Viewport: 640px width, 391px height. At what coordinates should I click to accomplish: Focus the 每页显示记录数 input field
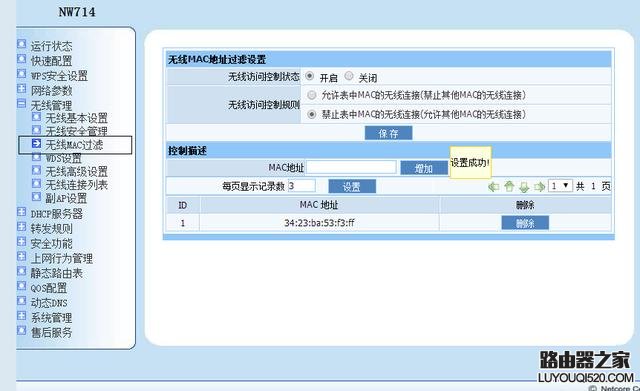click(301, 186)
